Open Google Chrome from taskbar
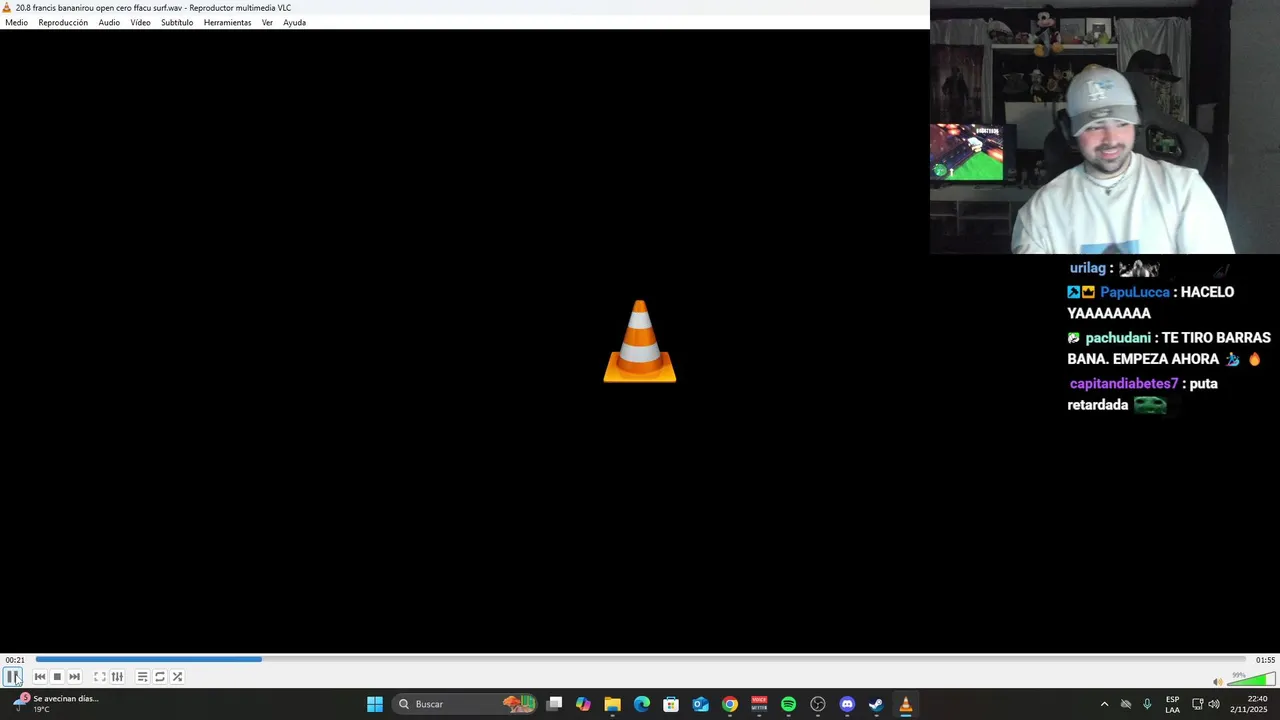1280x720 pixels. point(730,704)
